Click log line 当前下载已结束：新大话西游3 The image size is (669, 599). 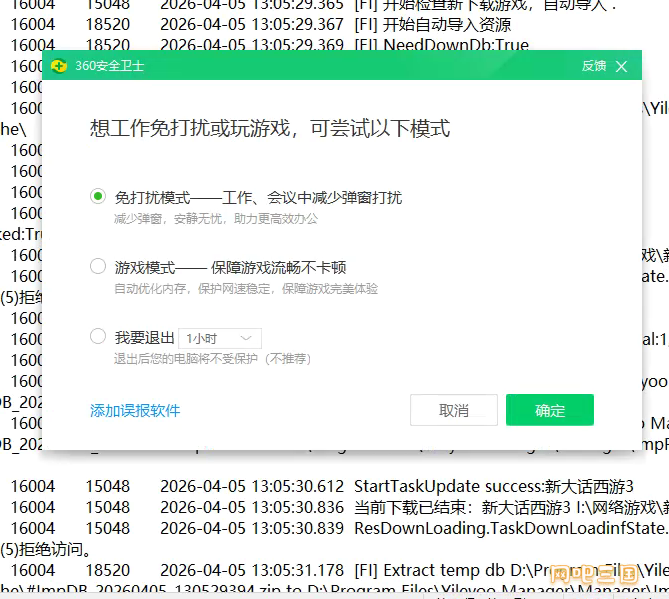point(511,507)
